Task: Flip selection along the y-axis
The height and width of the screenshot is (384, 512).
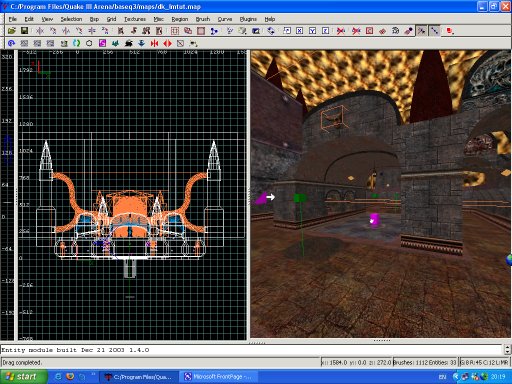Action: (66, 31)
